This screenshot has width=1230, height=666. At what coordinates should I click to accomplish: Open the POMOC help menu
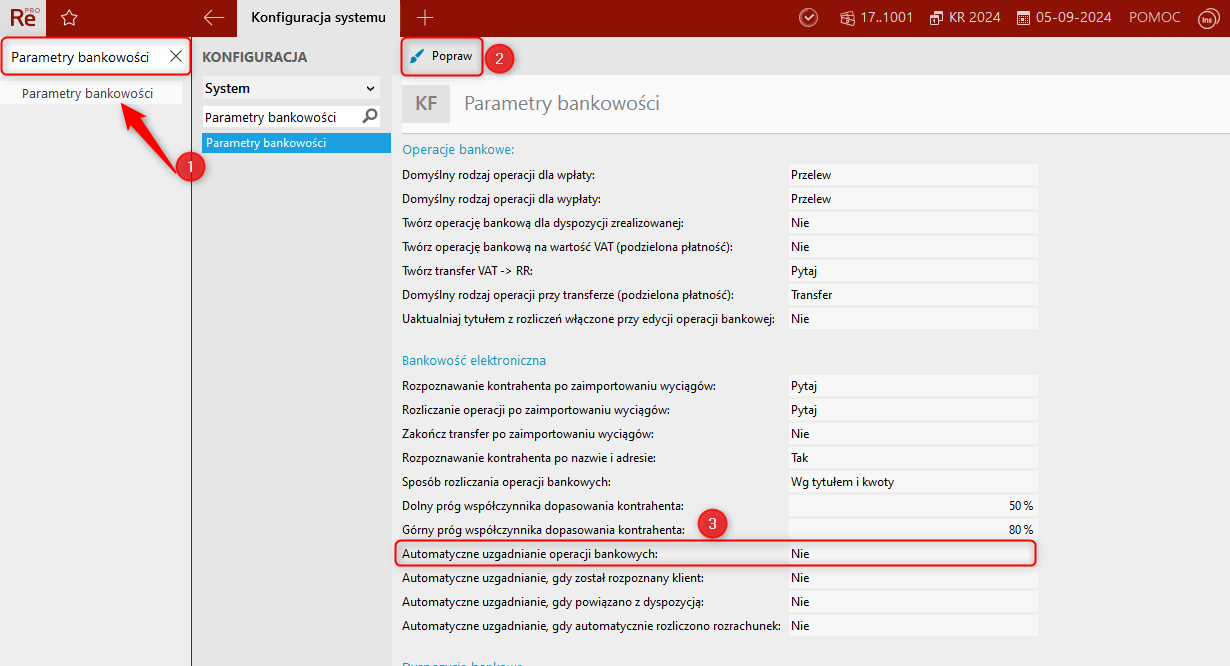pyautogui.click(x=1155, y=17)
